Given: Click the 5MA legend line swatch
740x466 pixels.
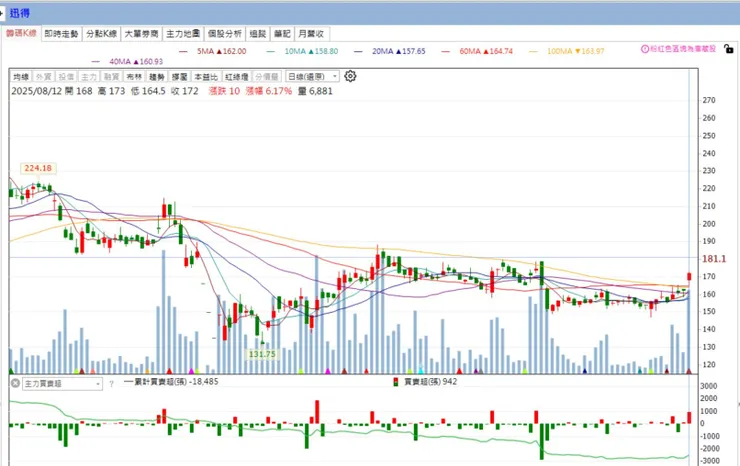Looking at the screenshot, I should [183, 51].
